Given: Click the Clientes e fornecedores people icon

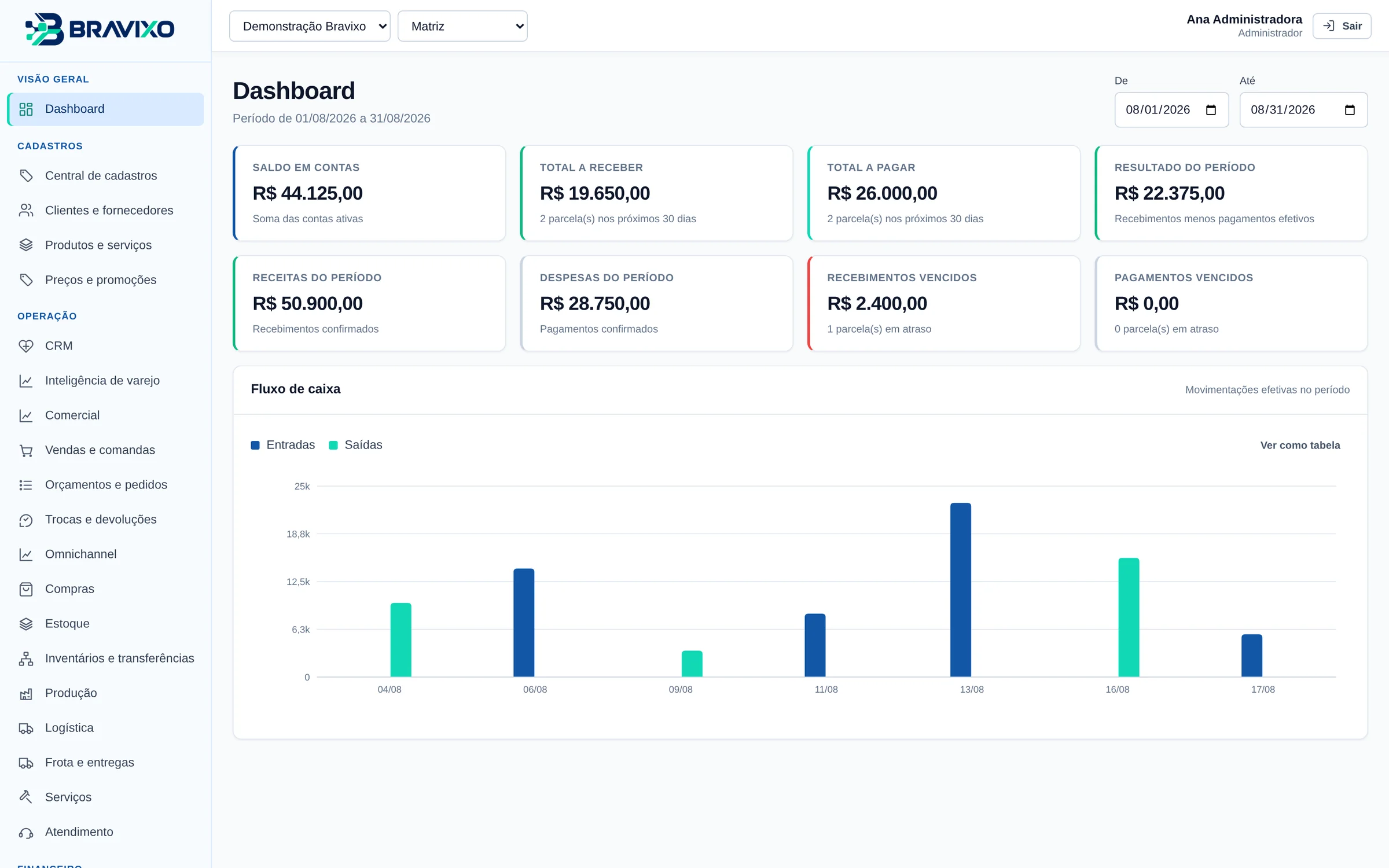Looking at the screenshot, I should (x=26, y=211).
